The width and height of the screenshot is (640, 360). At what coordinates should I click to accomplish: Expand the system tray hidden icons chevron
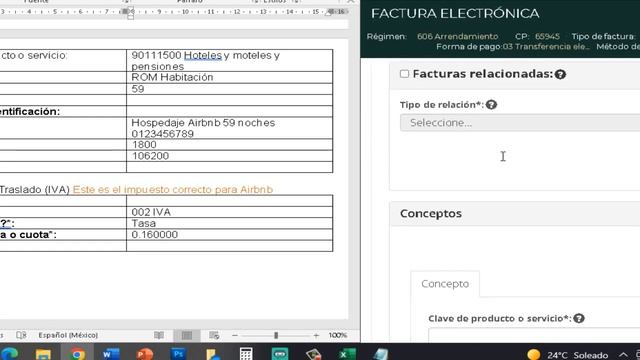click(623, 355)
